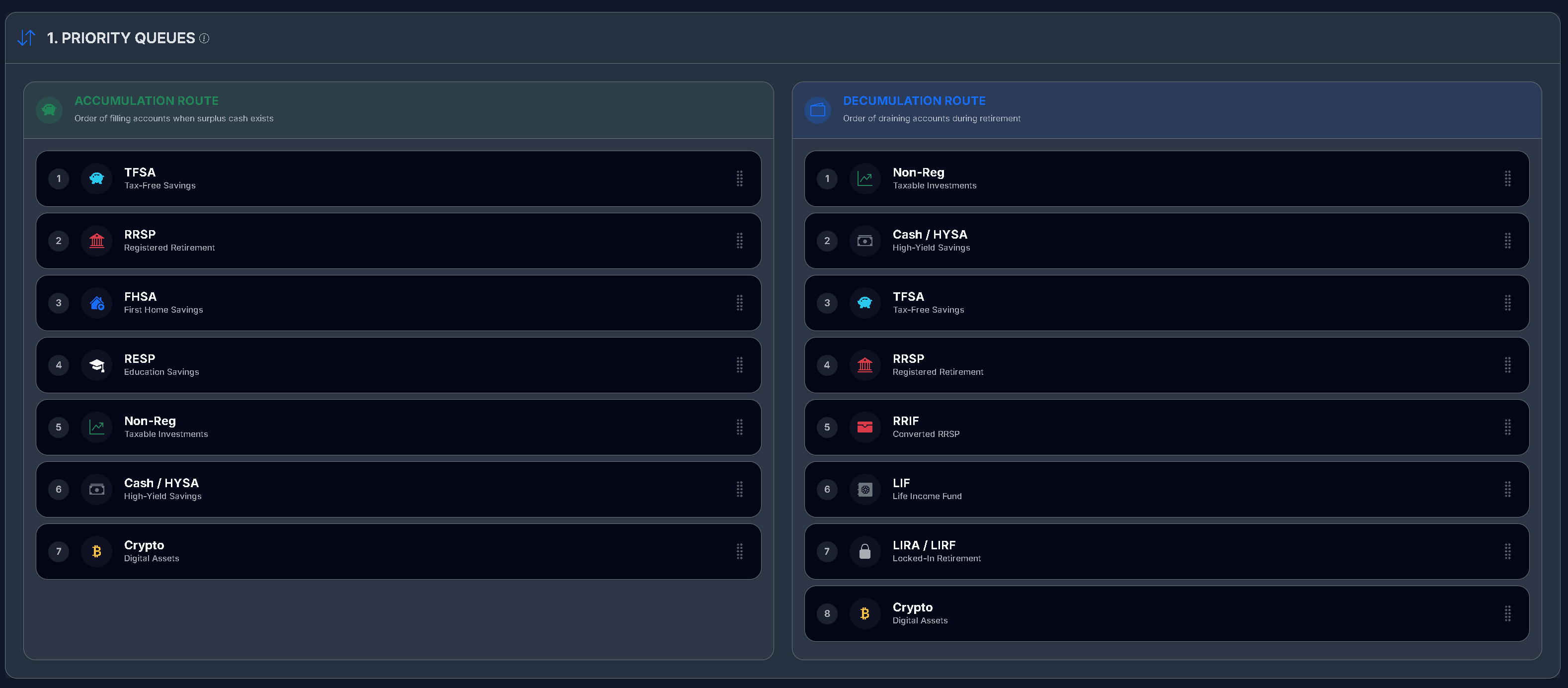Click RRSP bank icon in Decumulation route
Screen dimensions: 1568x688
865,365
